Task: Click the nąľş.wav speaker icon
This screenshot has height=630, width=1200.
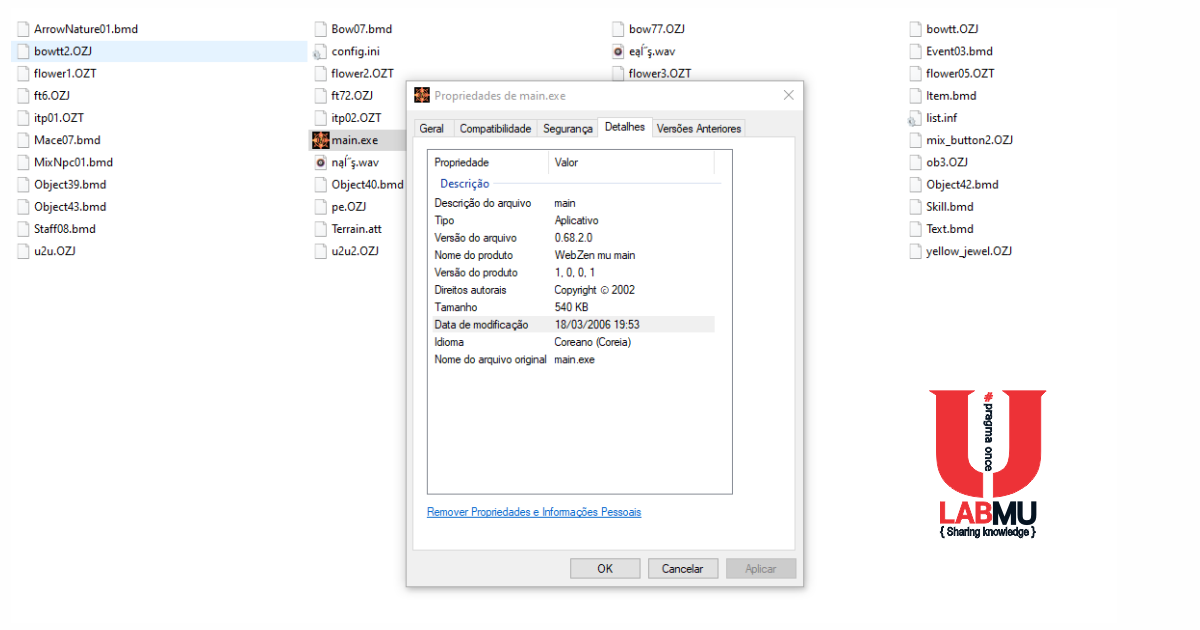Action: [319, 162]
